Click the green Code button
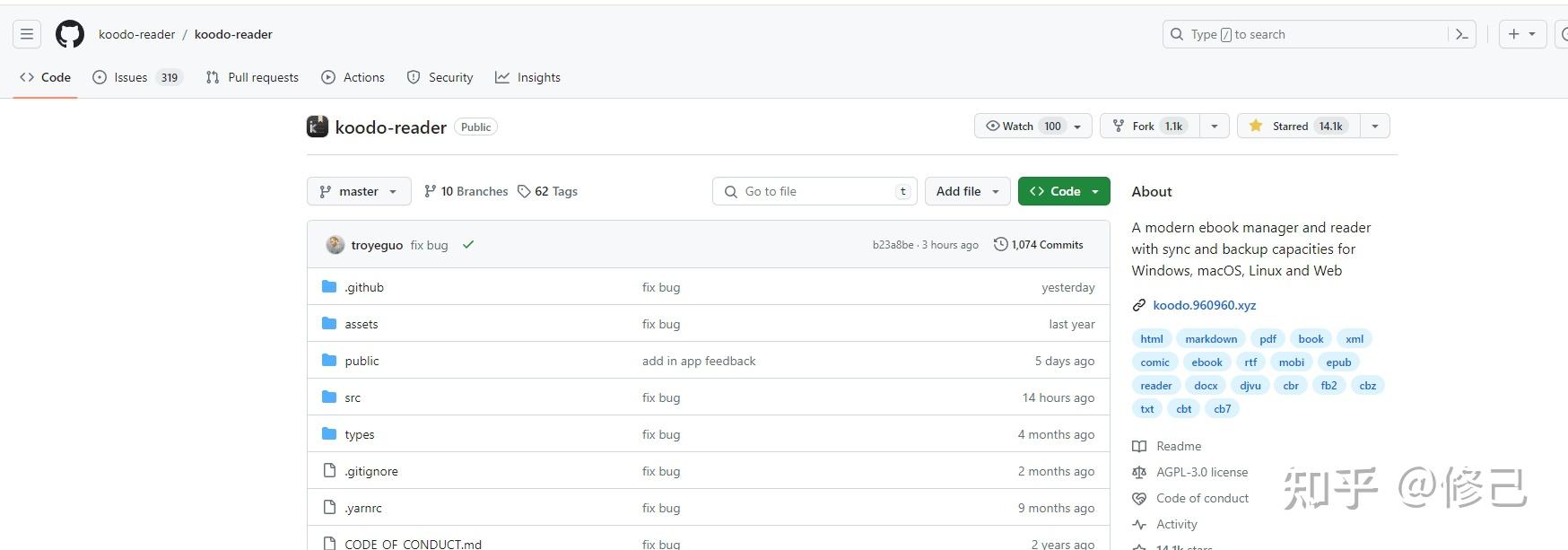The image size is (1568, 550). pos(1063,191)
